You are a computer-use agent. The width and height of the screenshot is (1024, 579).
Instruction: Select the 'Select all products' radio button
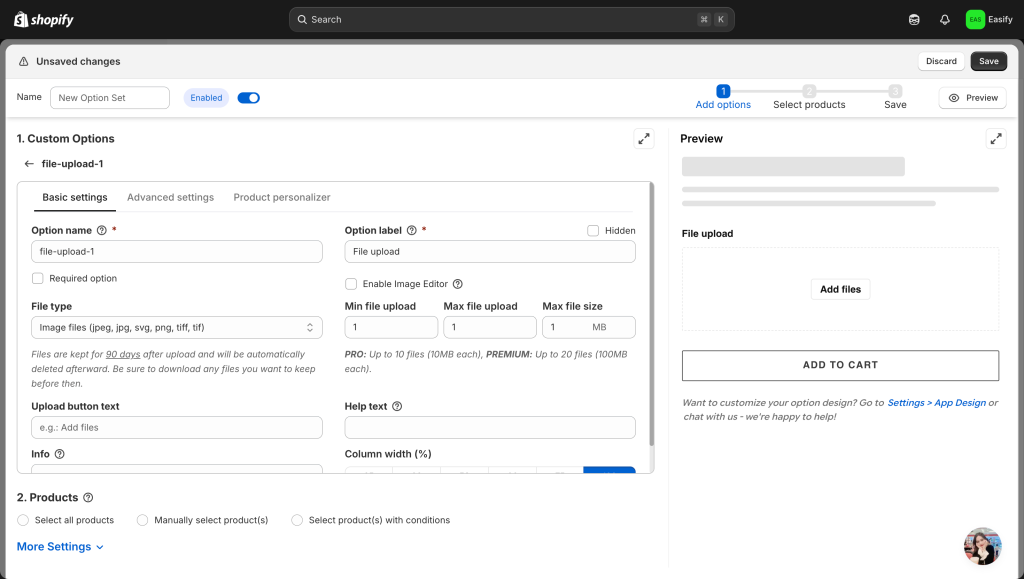(x=23, y=520)
